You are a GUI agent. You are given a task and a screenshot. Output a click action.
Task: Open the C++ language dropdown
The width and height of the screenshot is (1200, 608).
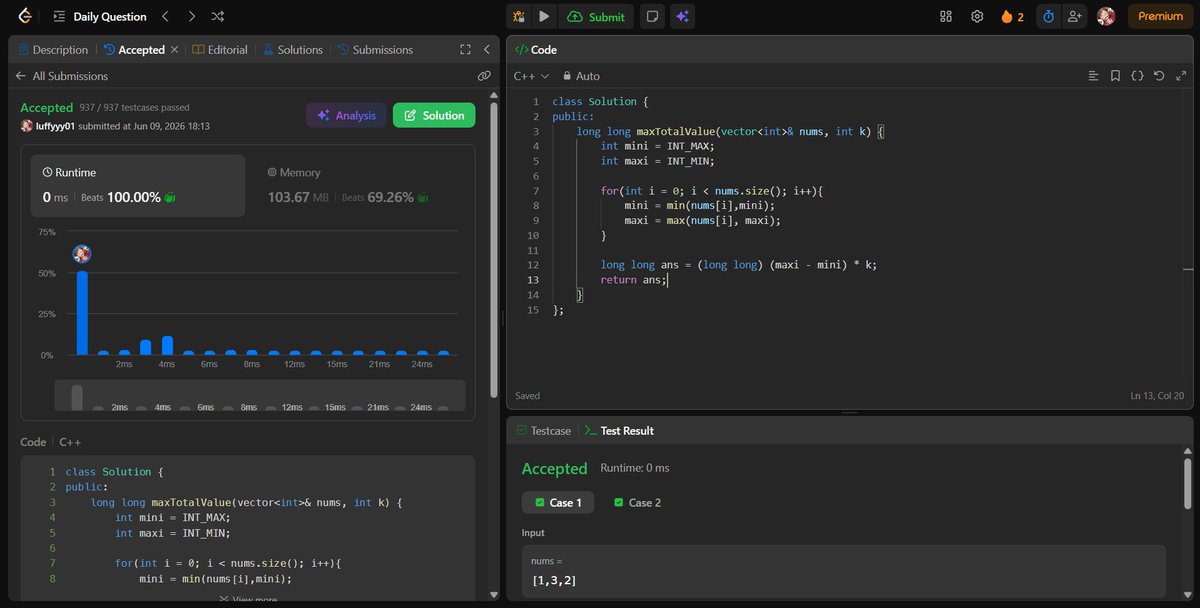[x=531, y=75]
